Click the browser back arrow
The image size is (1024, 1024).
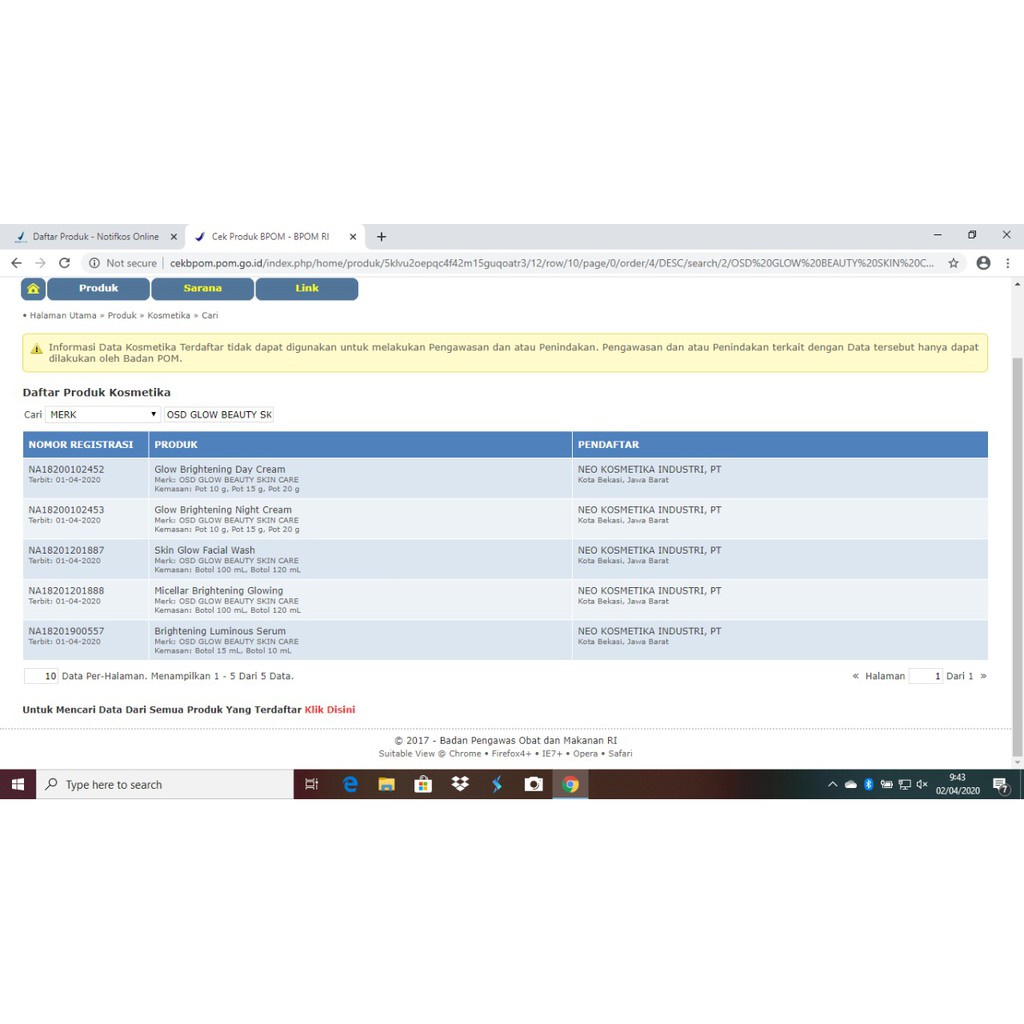click(x=16, y=263)
